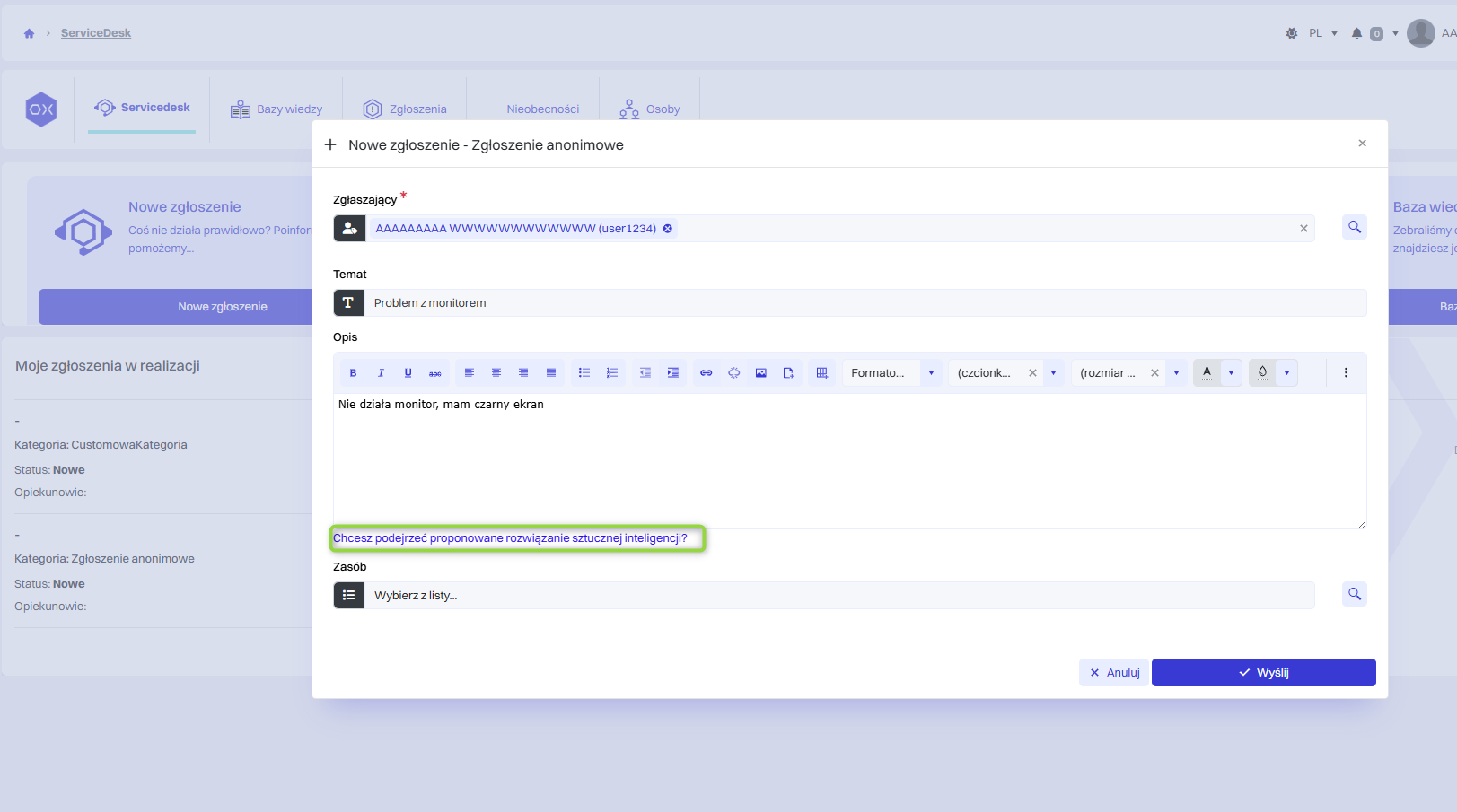Expand the font size (rozmiar) dropdown
This screenshot has width=1457, height=812.
tap(1176, 373)
